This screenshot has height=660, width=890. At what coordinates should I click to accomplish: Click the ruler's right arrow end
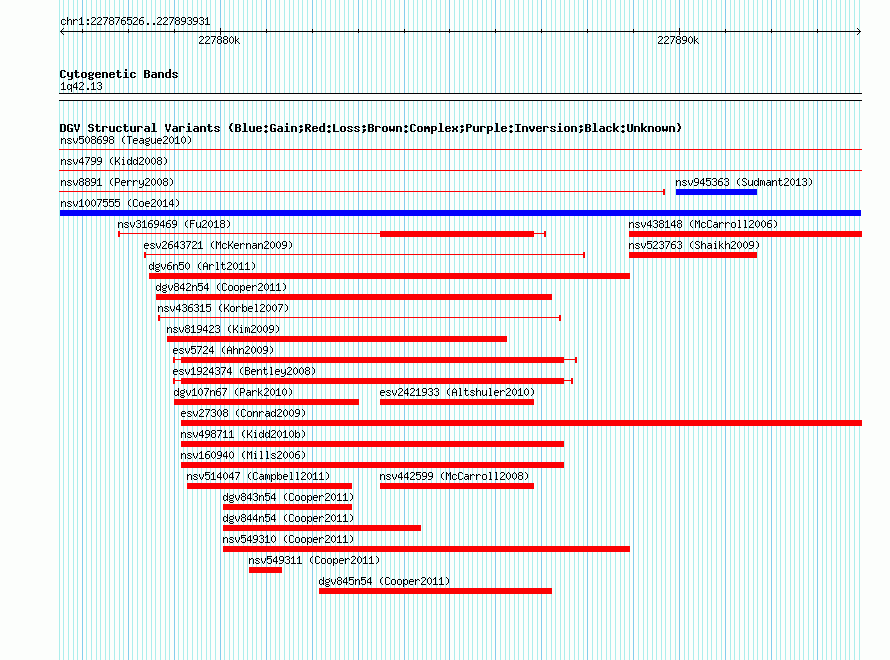[859, 32]
